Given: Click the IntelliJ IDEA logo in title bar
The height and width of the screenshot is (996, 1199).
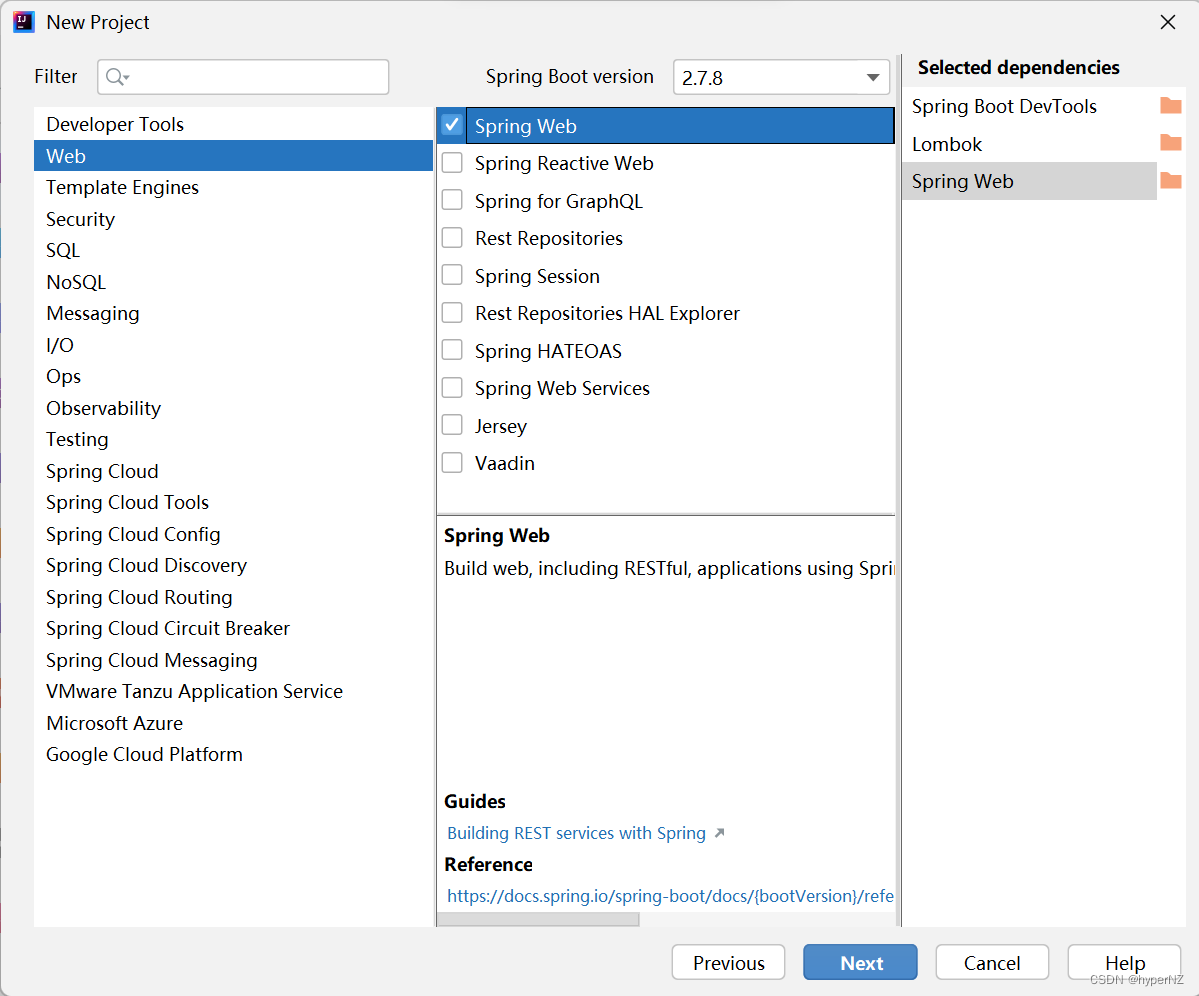Looking at the screenshot, I should pos(24,22).
